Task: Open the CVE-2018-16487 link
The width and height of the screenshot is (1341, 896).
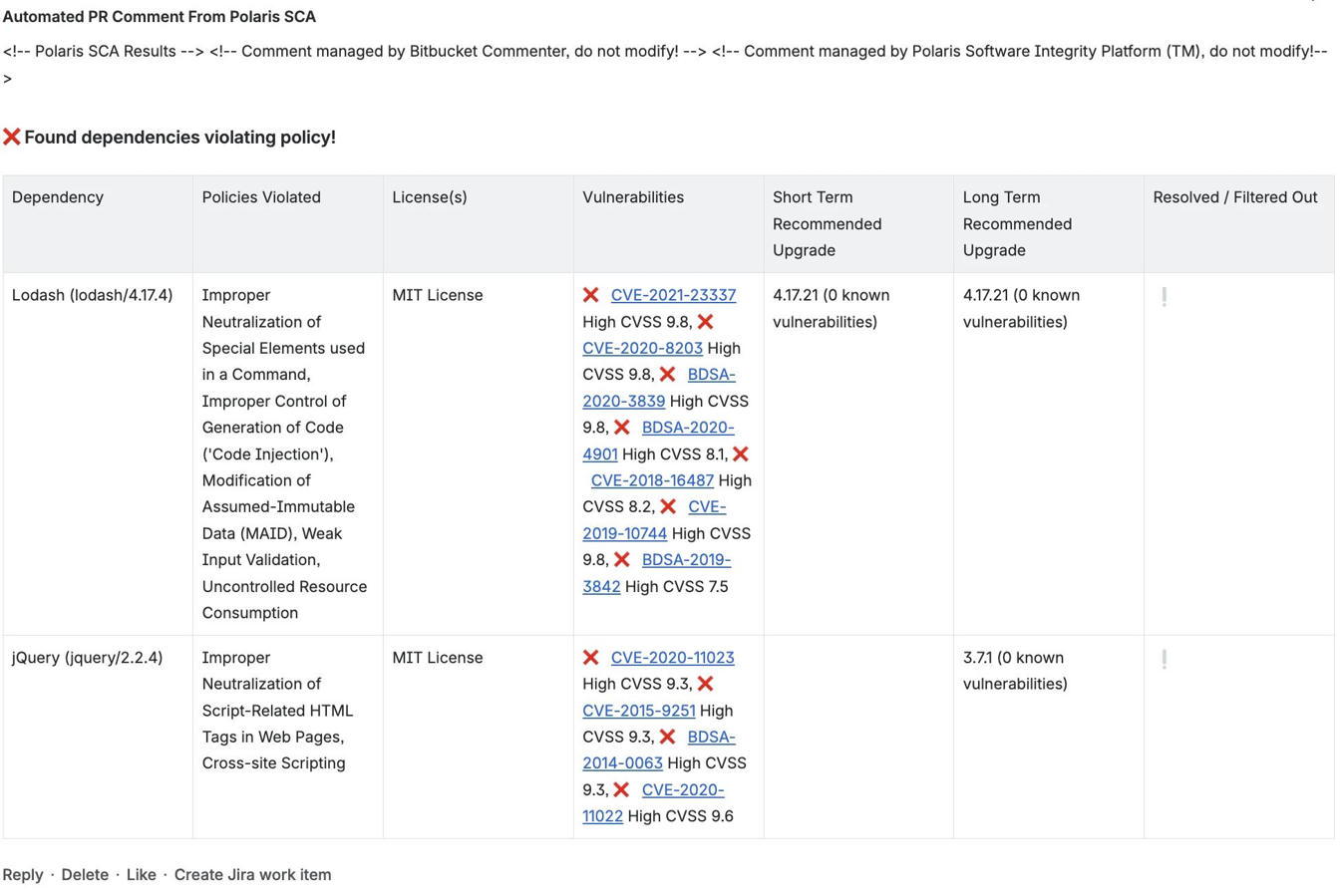Action: (x=652, y=480)
